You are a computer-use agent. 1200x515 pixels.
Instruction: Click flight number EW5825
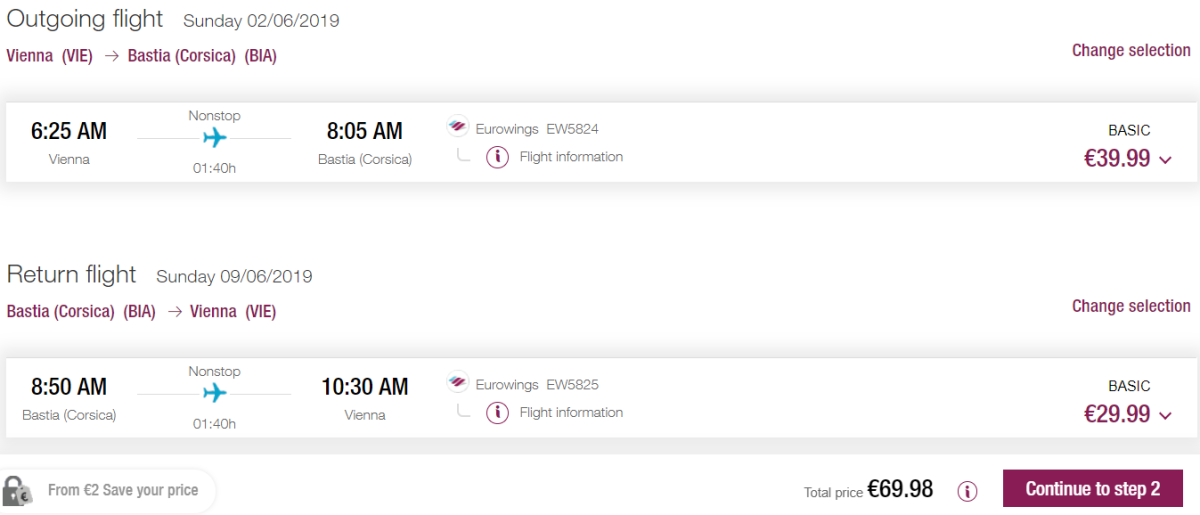coord(572,385)
